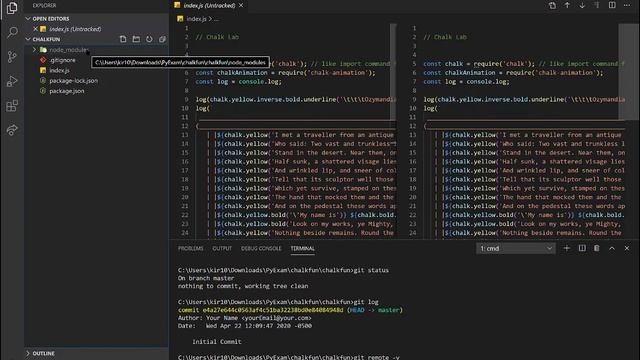
Task: Split the terminal panel
Action: click(x=582, y=248)
